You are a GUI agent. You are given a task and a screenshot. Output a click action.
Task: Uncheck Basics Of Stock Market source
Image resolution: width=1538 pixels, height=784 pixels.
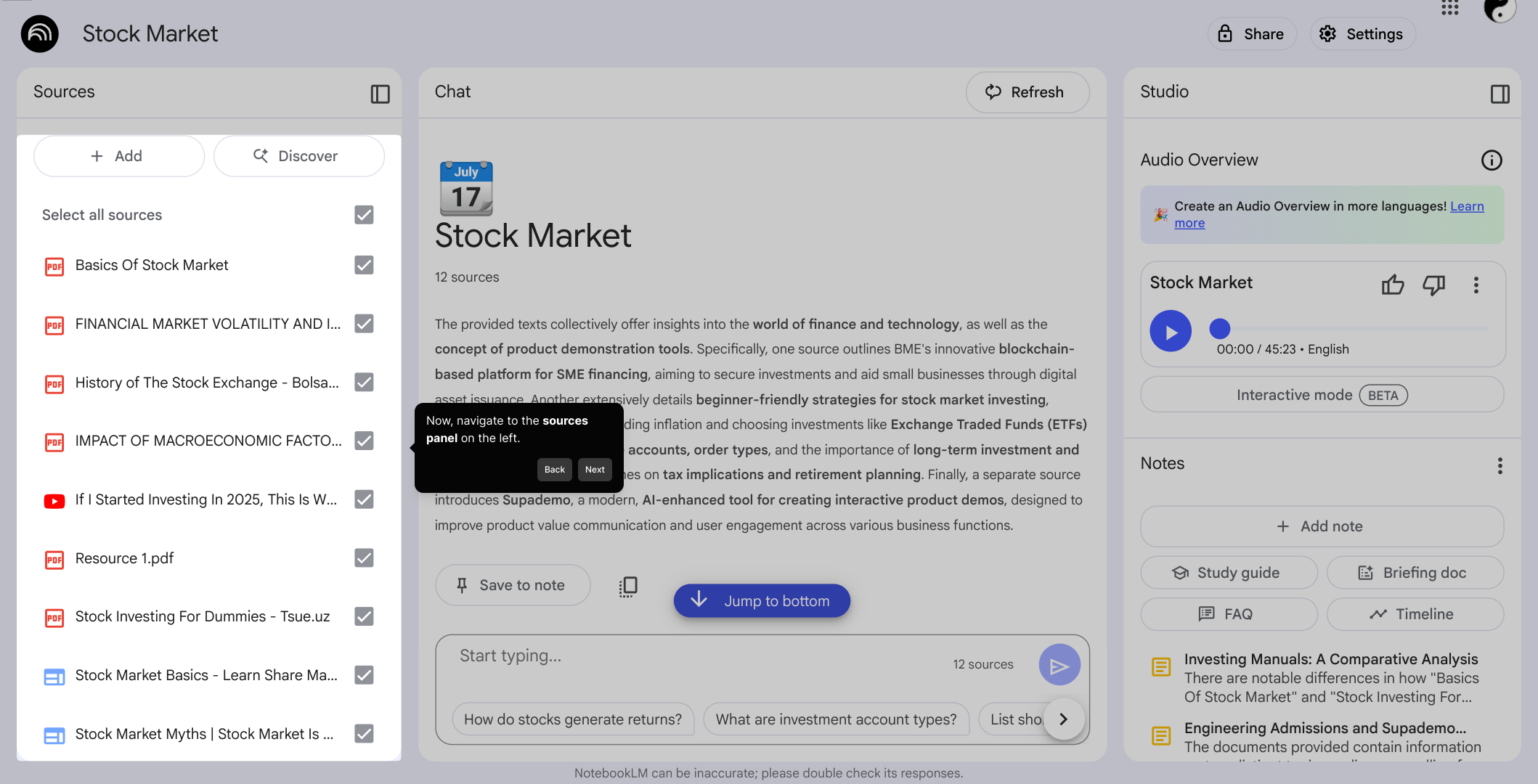(x=364, y=265)
